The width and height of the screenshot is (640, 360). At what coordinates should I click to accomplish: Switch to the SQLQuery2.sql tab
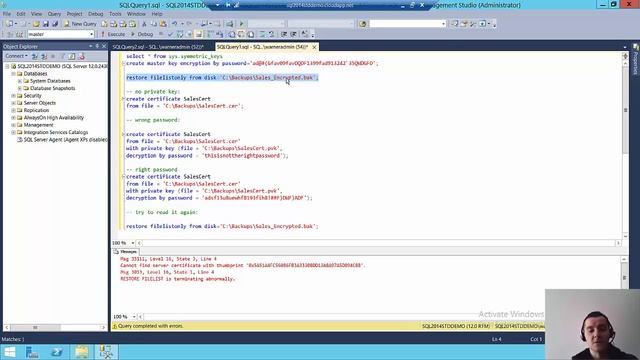point(158,47)
